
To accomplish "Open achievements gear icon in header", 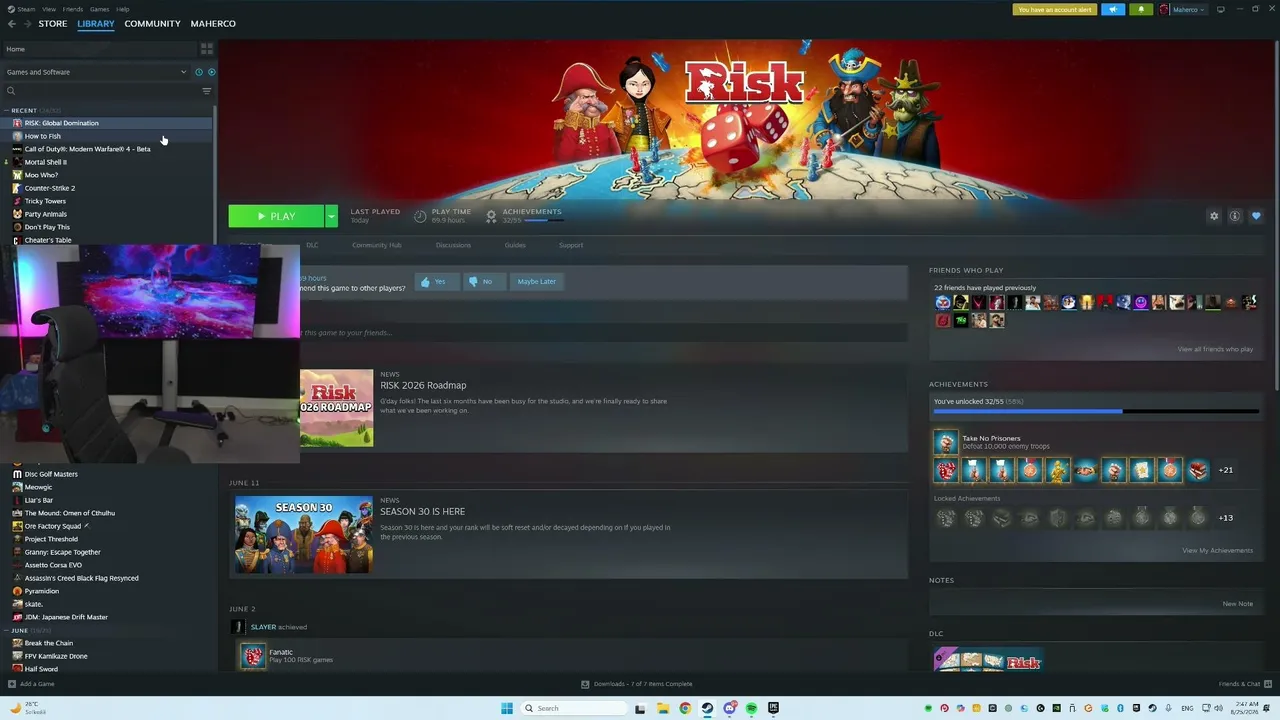I will (x=491, y=215).
